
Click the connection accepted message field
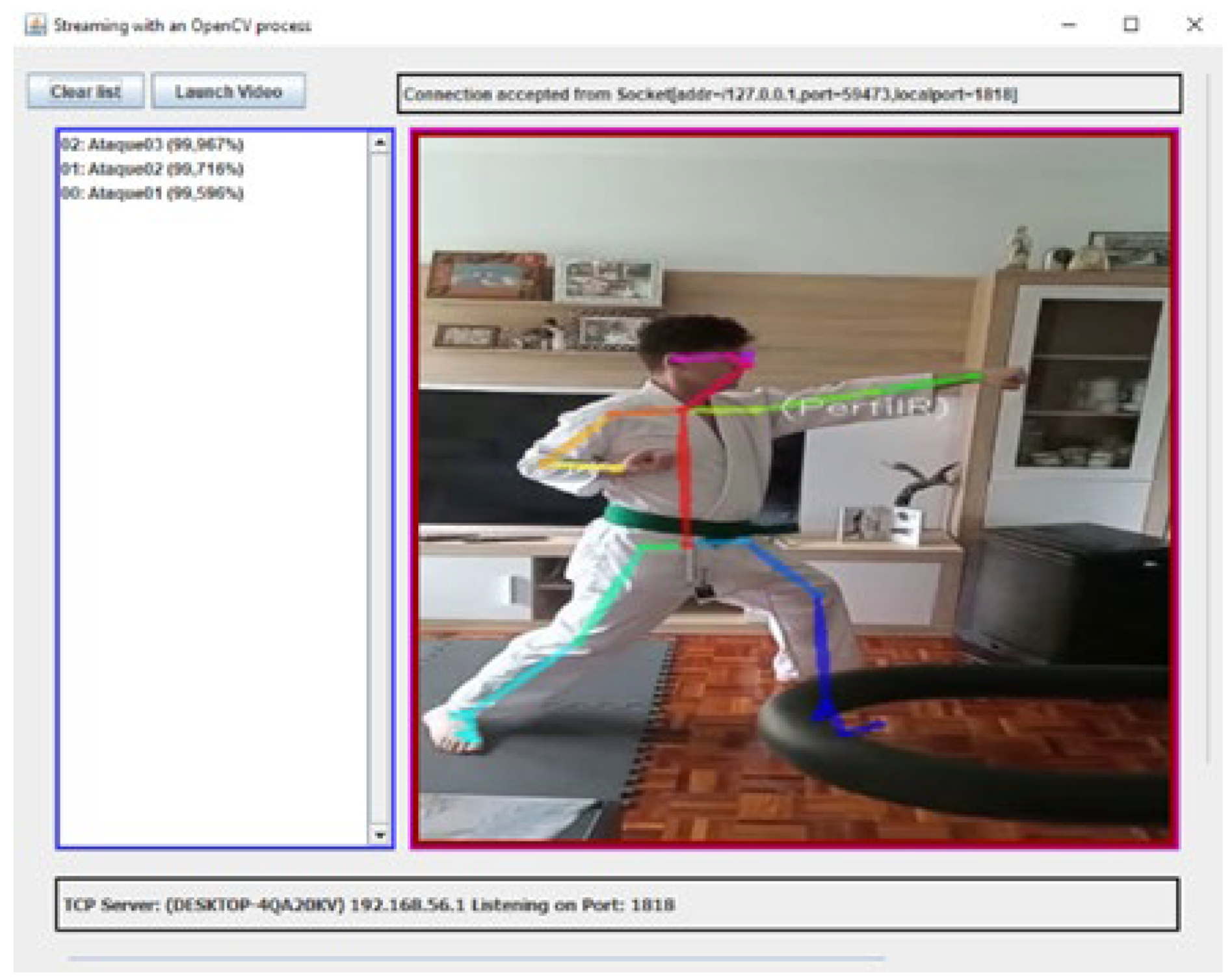tap(789, 94)
